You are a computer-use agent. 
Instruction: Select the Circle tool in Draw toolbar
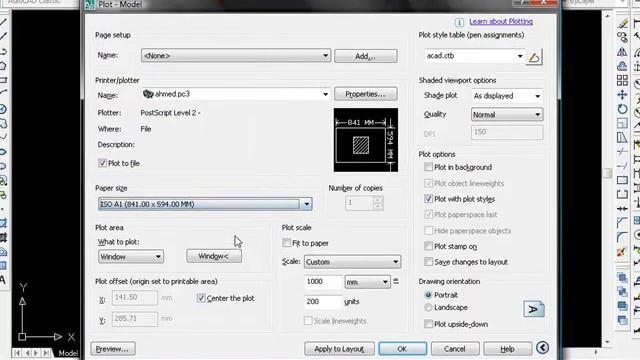[3, 109]
